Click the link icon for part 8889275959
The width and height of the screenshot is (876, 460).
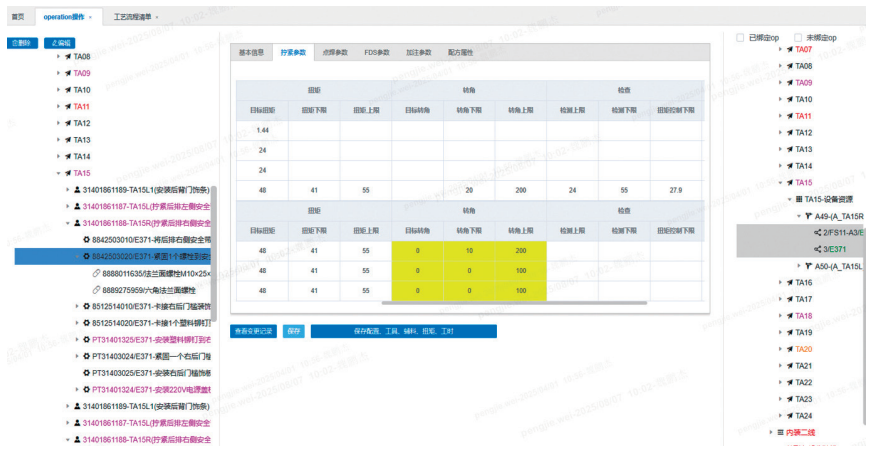[x=96, y=290]
